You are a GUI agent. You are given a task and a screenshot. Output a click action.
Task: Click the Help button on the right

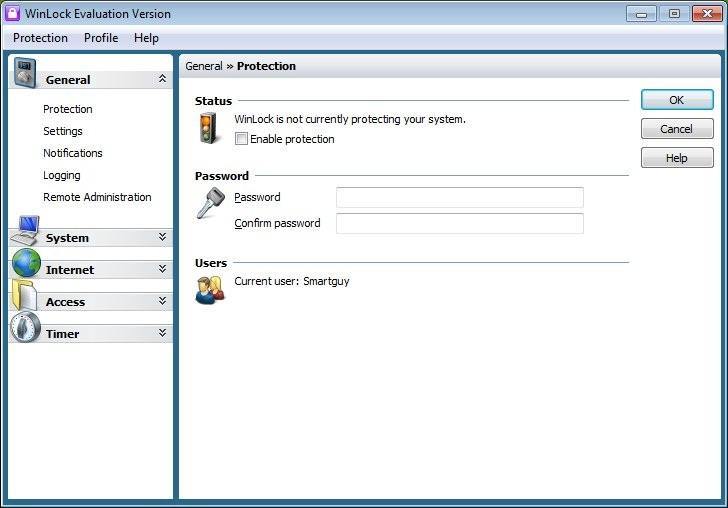(x=677, y=158)
